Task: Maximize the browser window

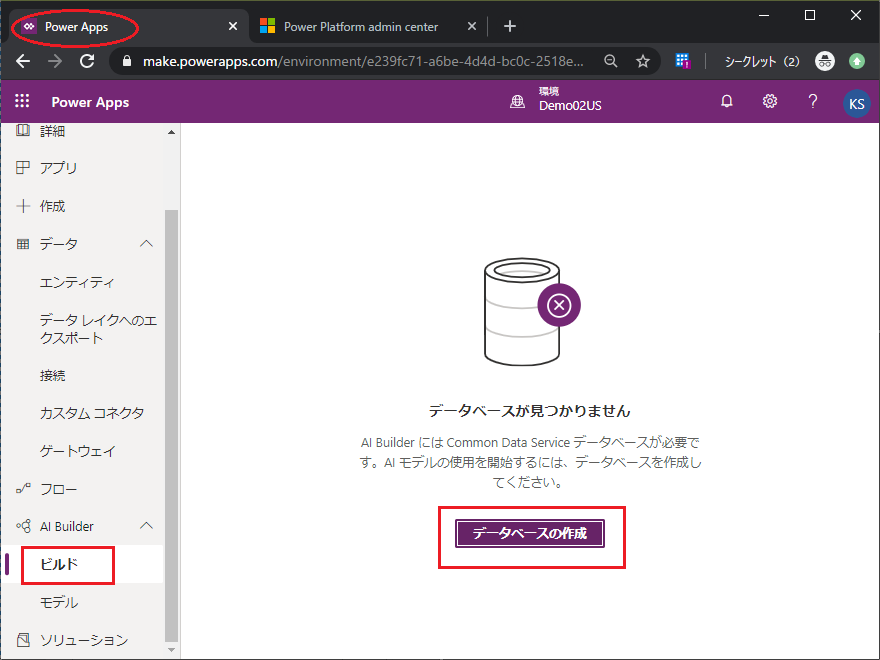Action: point(810,15)
